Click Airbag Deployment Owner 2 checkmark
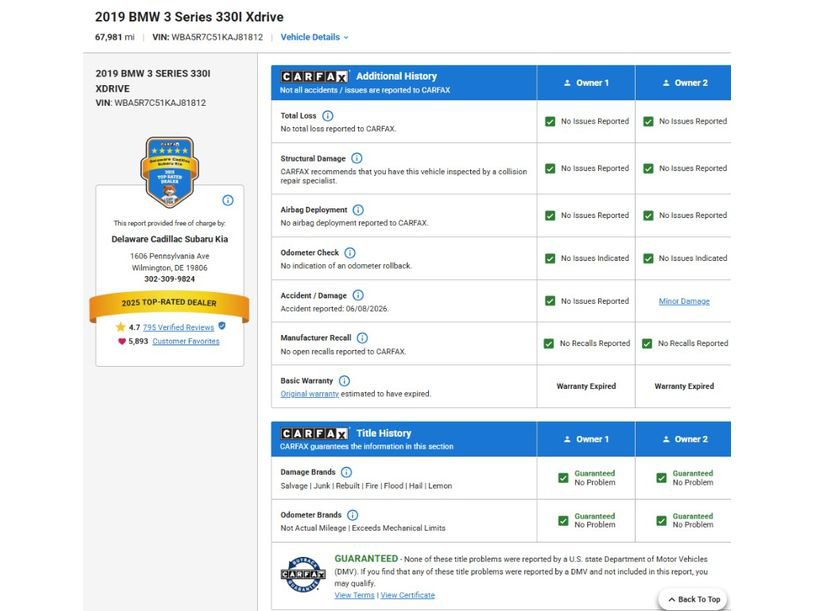Viewport: 815px width, 611px height. pos(648,216)
